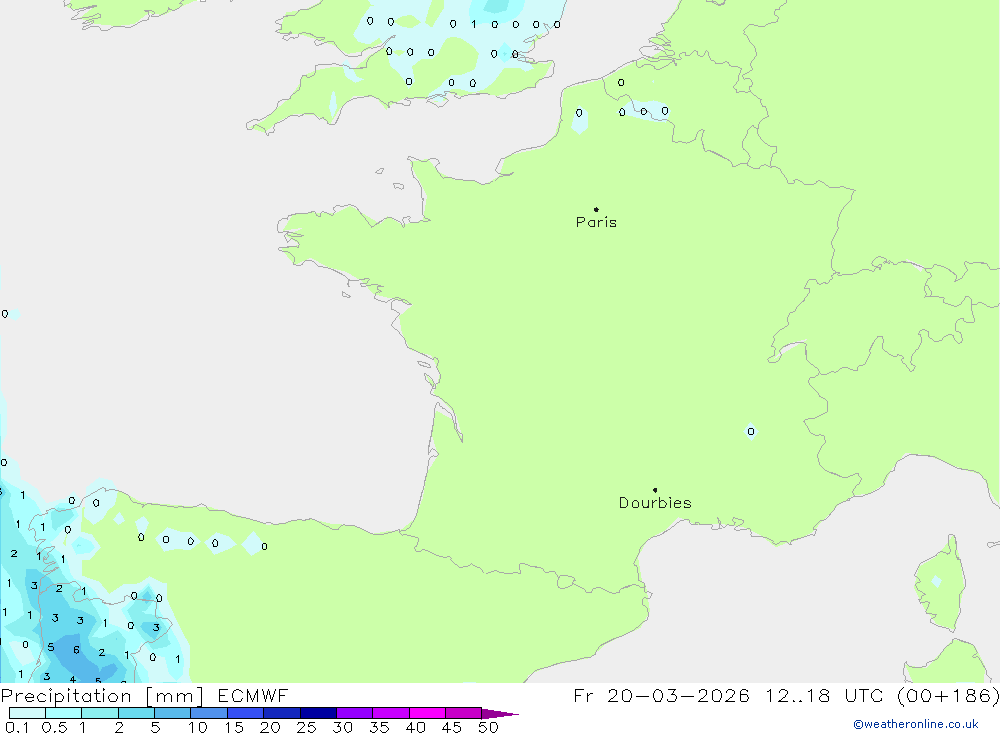Screen dimensions: 1000x733
Task: Select the Dourbies map label
Action: point(655,503)
